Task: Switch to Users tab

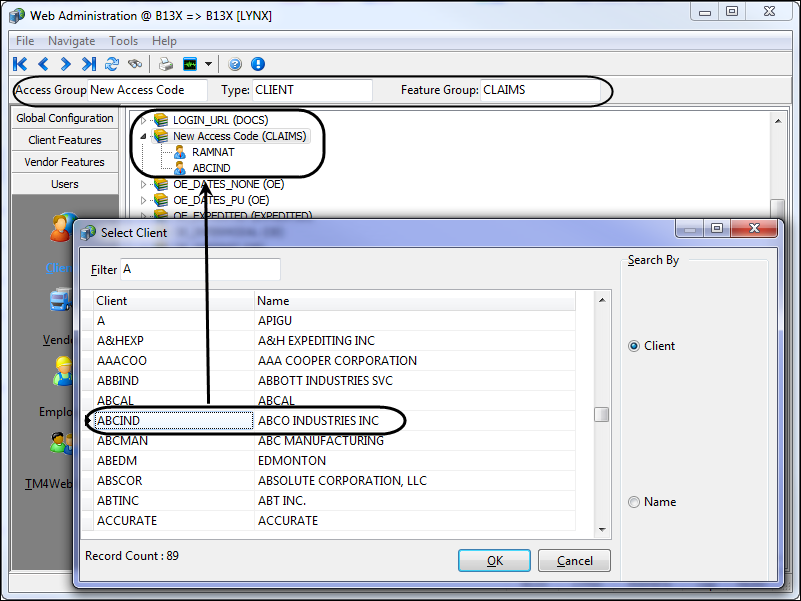Action: [65, 184]
